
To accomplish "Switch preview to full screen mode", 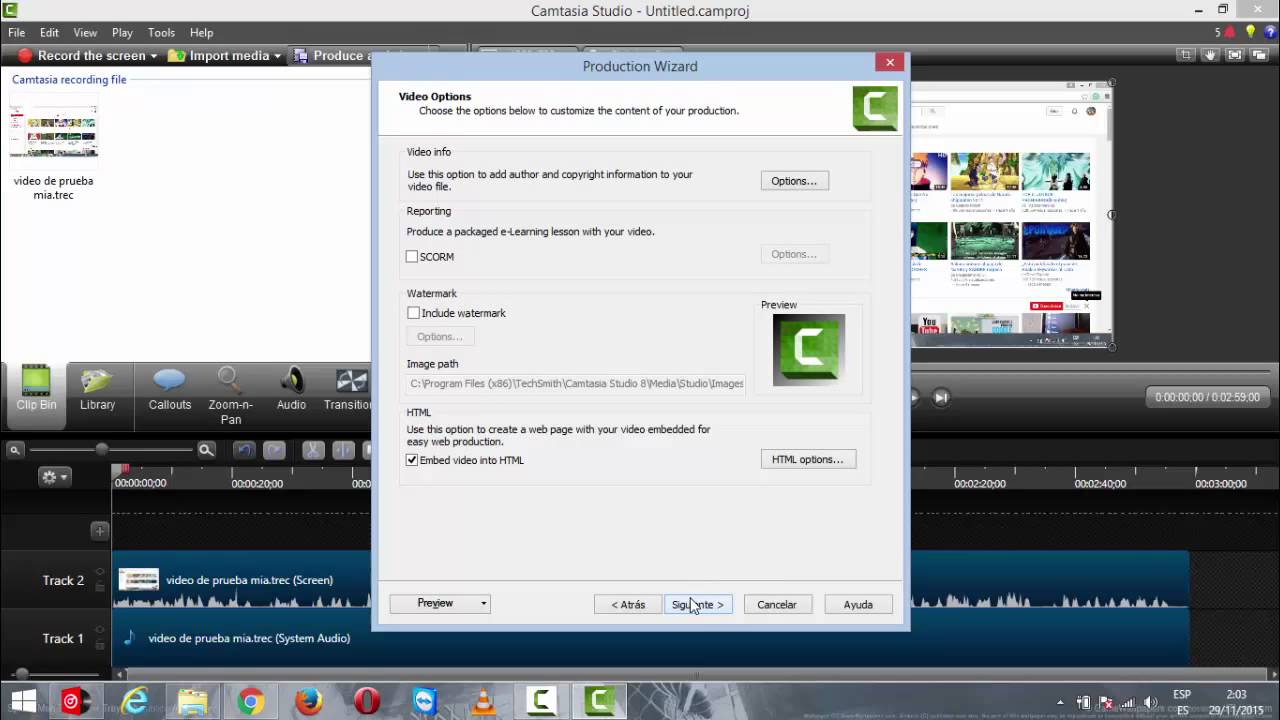I will 1234,55.
